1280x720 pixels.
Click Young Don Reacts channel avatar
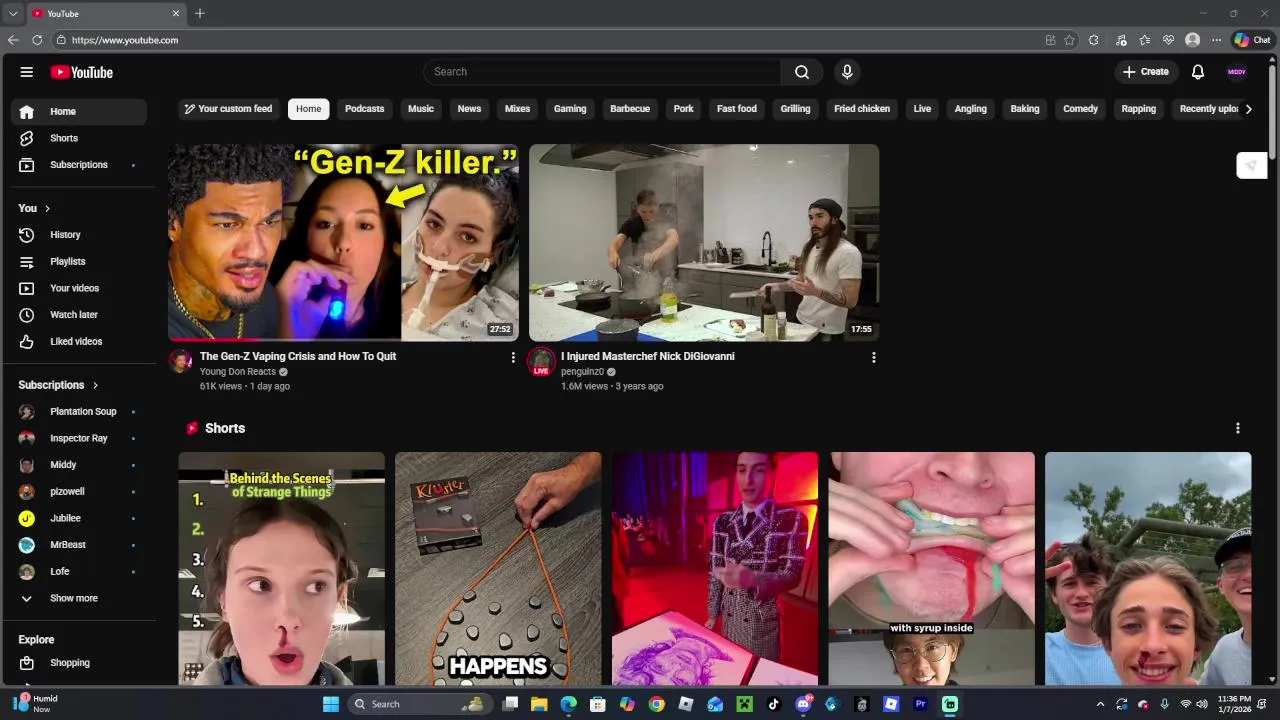click(181, 361)
